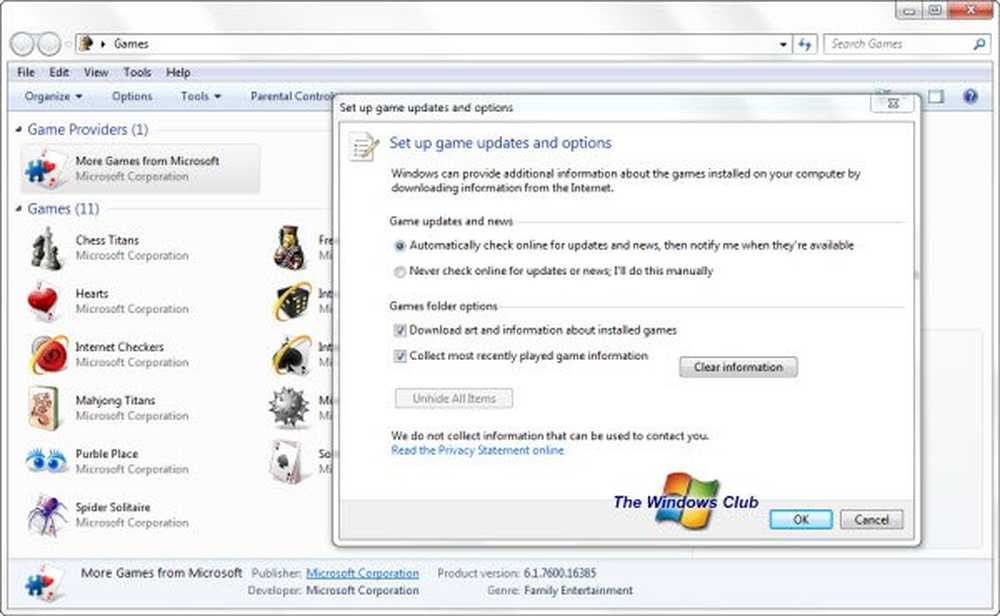Click the blue help question mark icon
This screenshot has height=616, width=1000.
[969, 97]
